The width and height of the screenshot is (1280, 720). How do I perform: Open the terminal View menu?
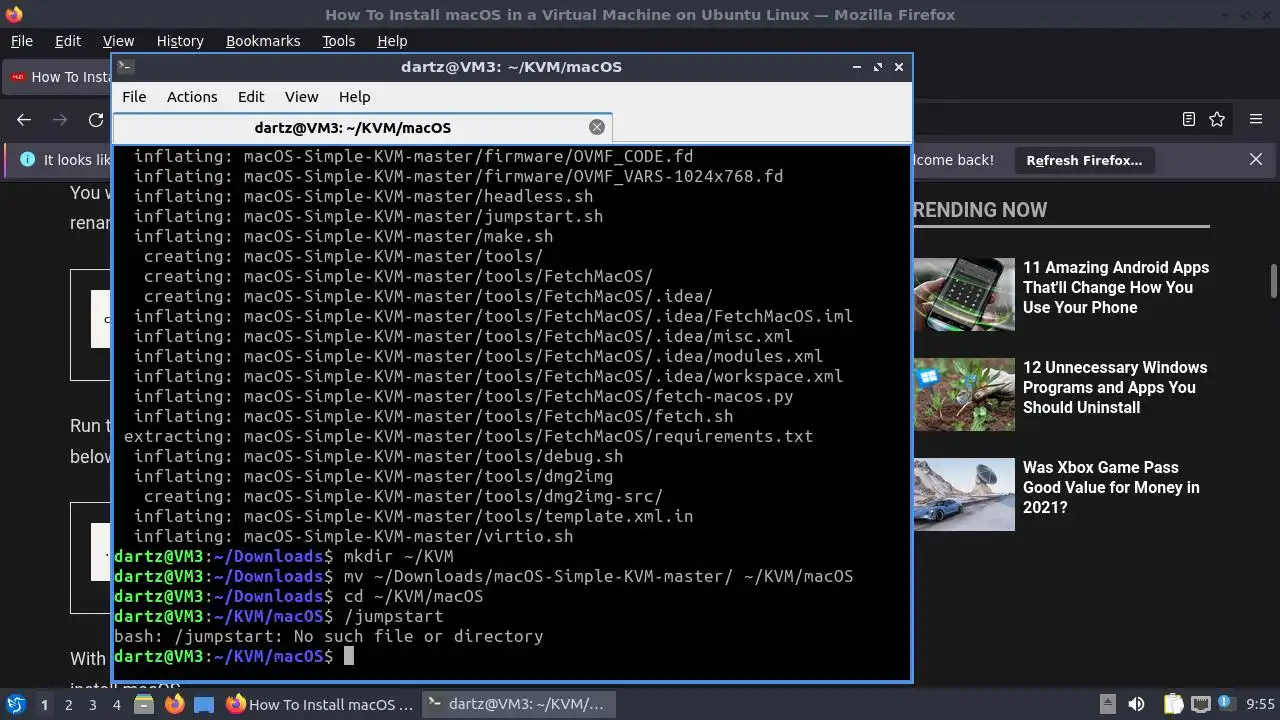click(x=301, y=97)
